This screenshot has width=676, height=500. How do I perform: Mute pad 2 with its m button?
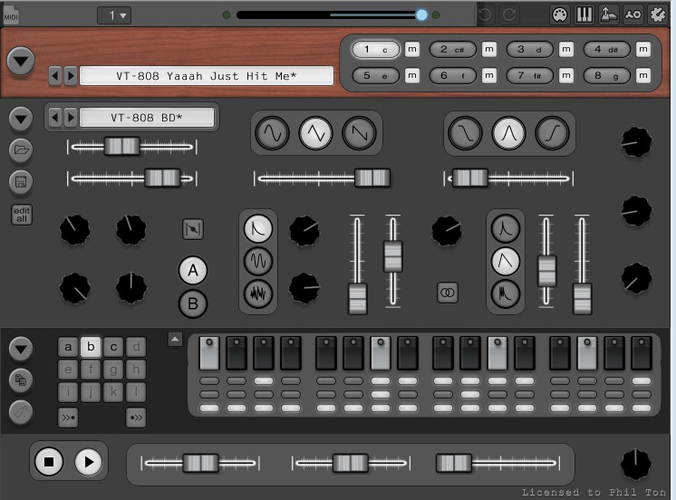[x=489, y=50]
